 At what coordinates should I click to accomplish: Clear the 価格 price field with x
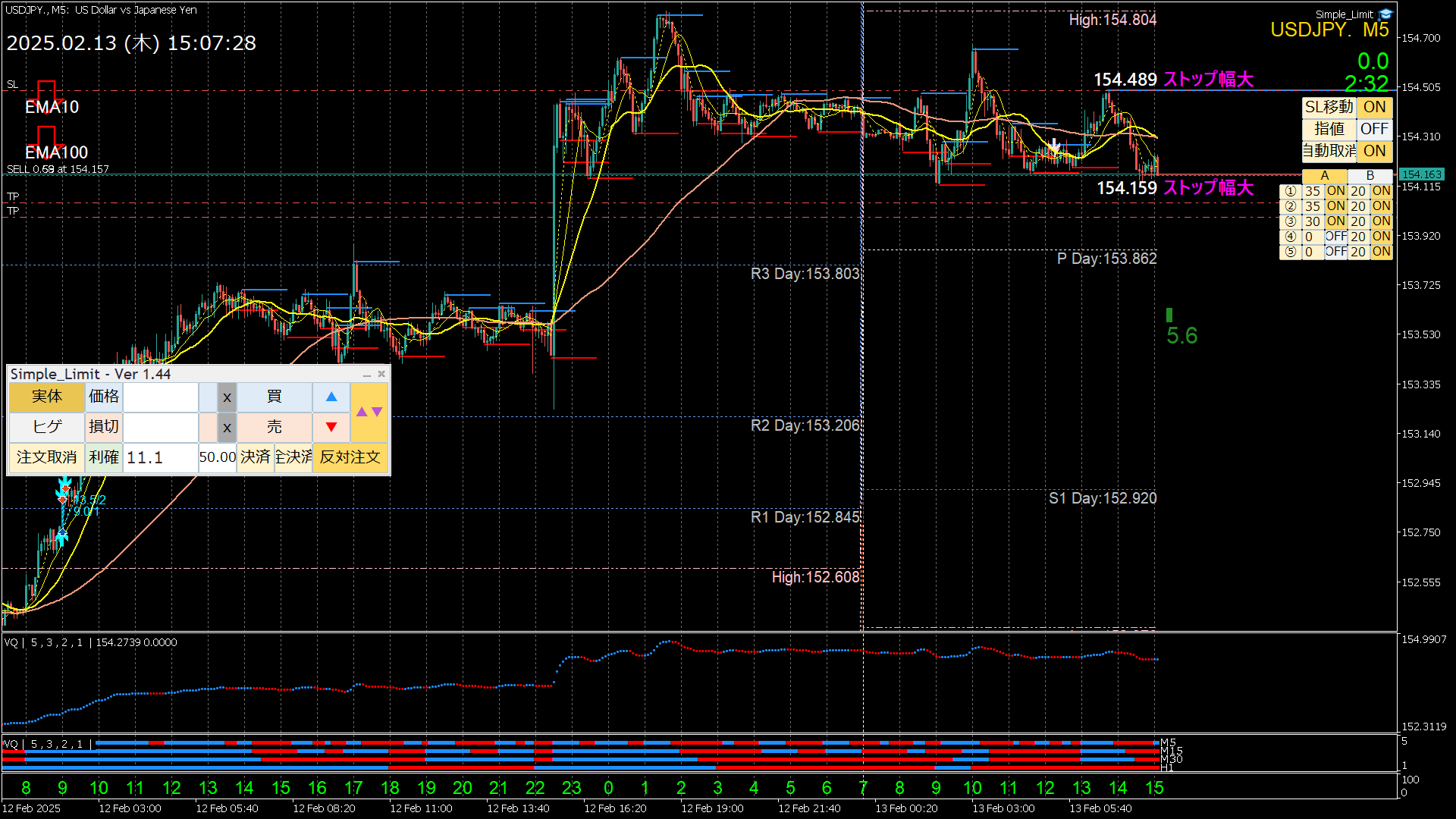pyautogui.click(x=227, y=397)
